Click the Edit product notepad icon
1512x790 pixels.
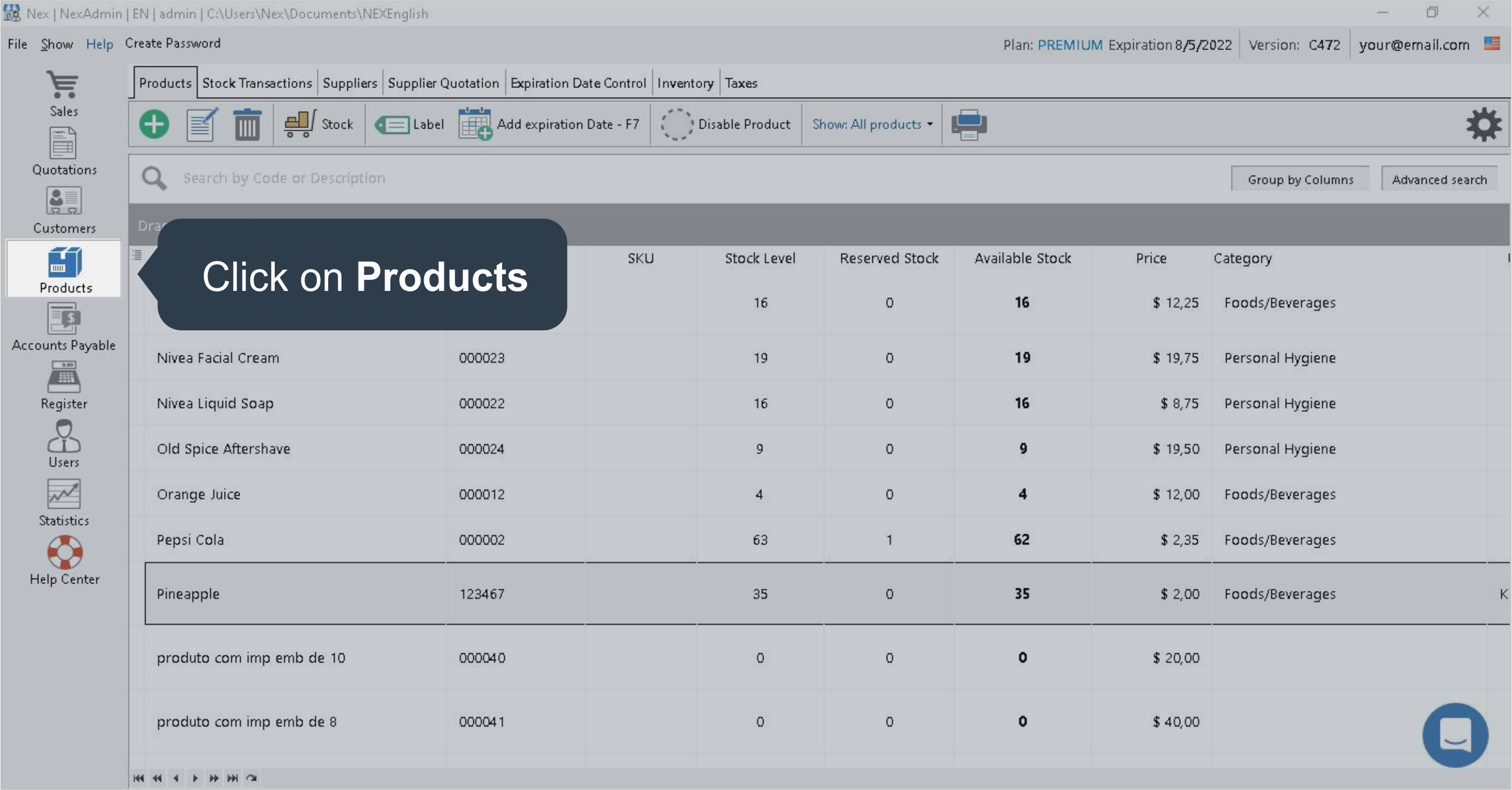click(201, 124)
